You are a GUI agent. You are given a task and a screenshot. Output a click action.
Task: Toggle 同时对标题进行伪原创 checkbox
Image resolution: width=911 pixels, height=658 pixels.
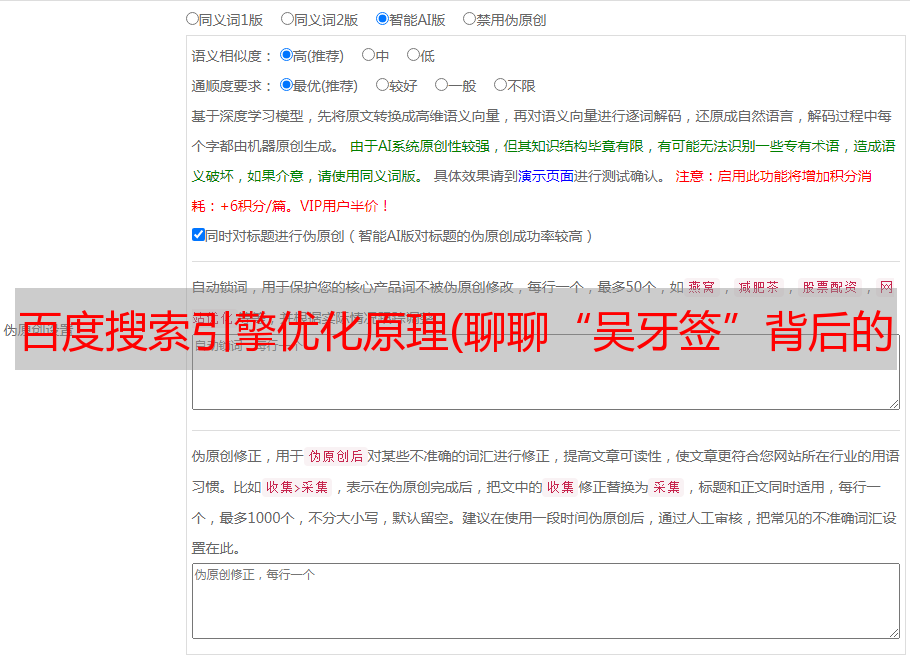coord(198,235)
